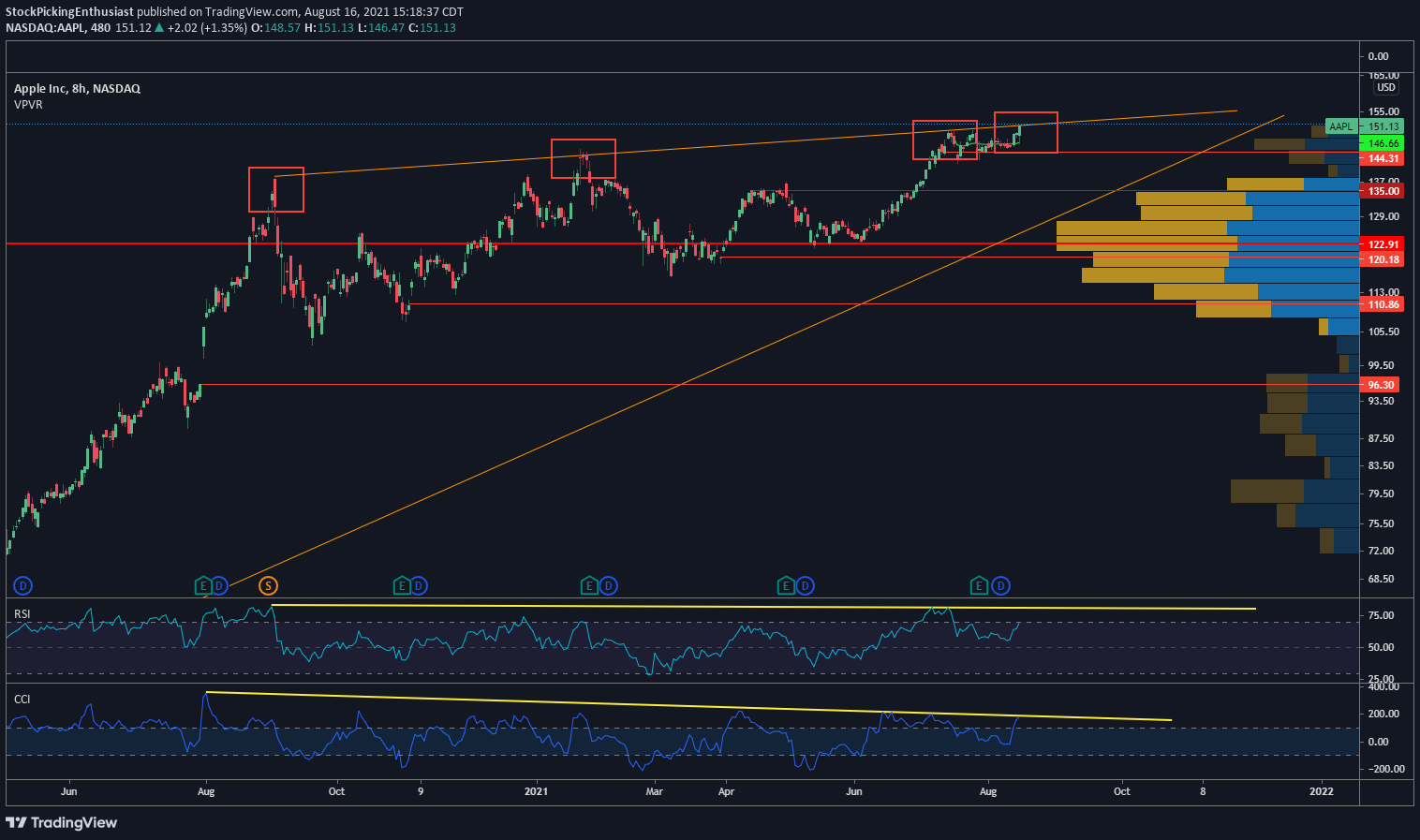Click the H:151.13 high value in the header
Image resolution: width=1420 pixels, height=840 pixels.
(x=330, y=28)
